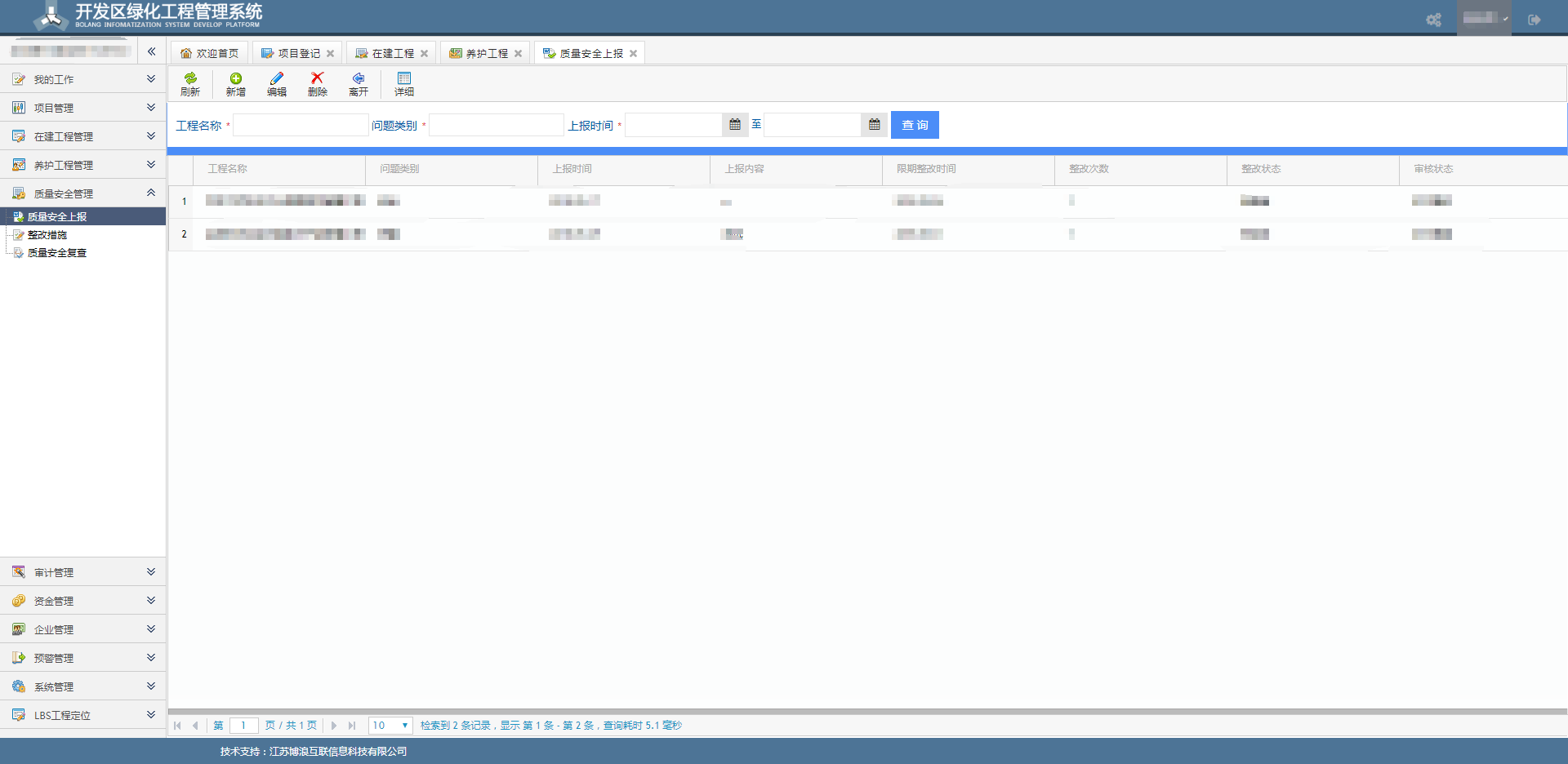Open the 详细 details icon

(404, 79)
